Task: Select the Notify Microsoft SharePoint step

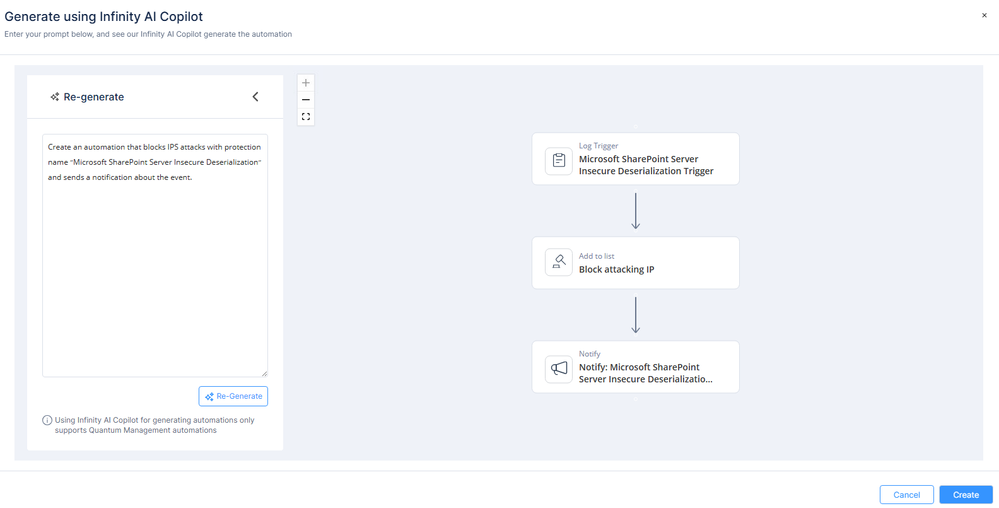Action: [646, 373]
